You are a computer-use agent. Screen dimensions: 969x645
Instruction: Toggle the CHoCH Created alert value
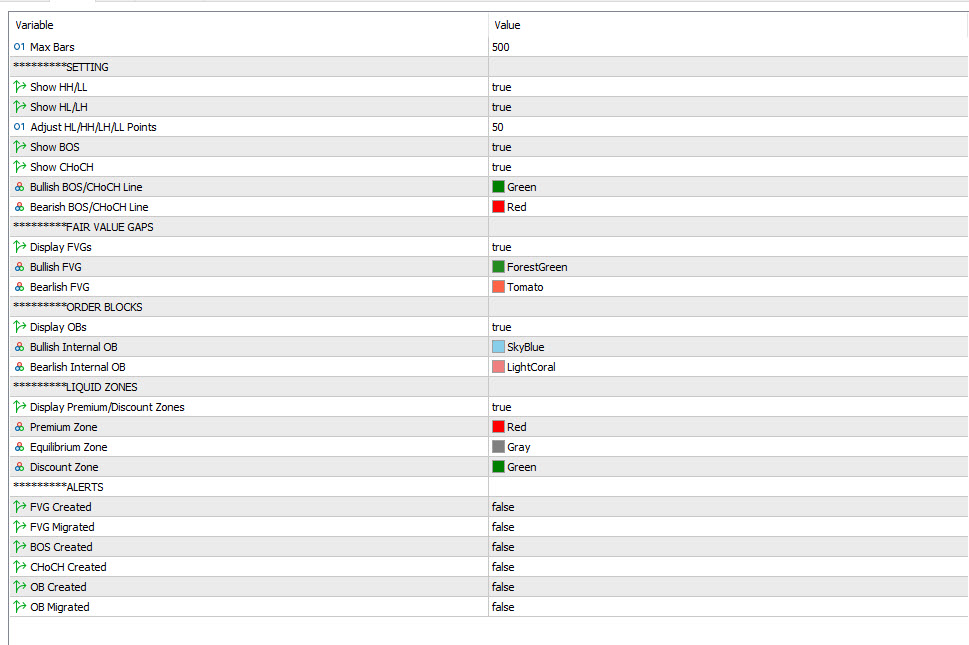tap(503, 567)
